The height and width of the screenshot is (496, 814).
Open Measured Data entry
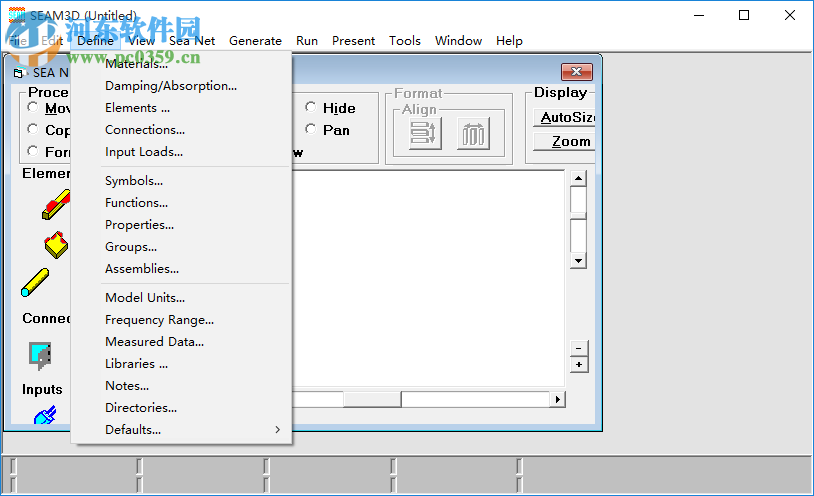point(181,342)
